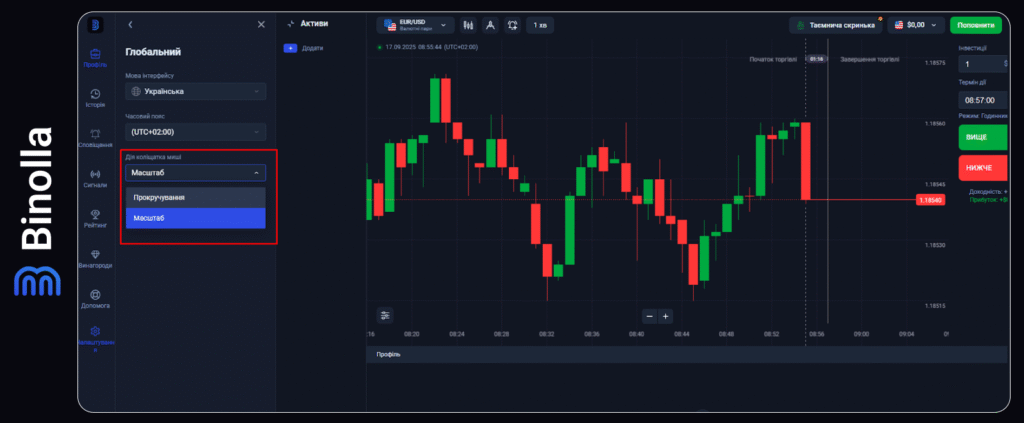Image resolution: width=1024 pixels, height=423 pixels.
Task: Open chart settings sliders icon
Action: tap(385, 315)
